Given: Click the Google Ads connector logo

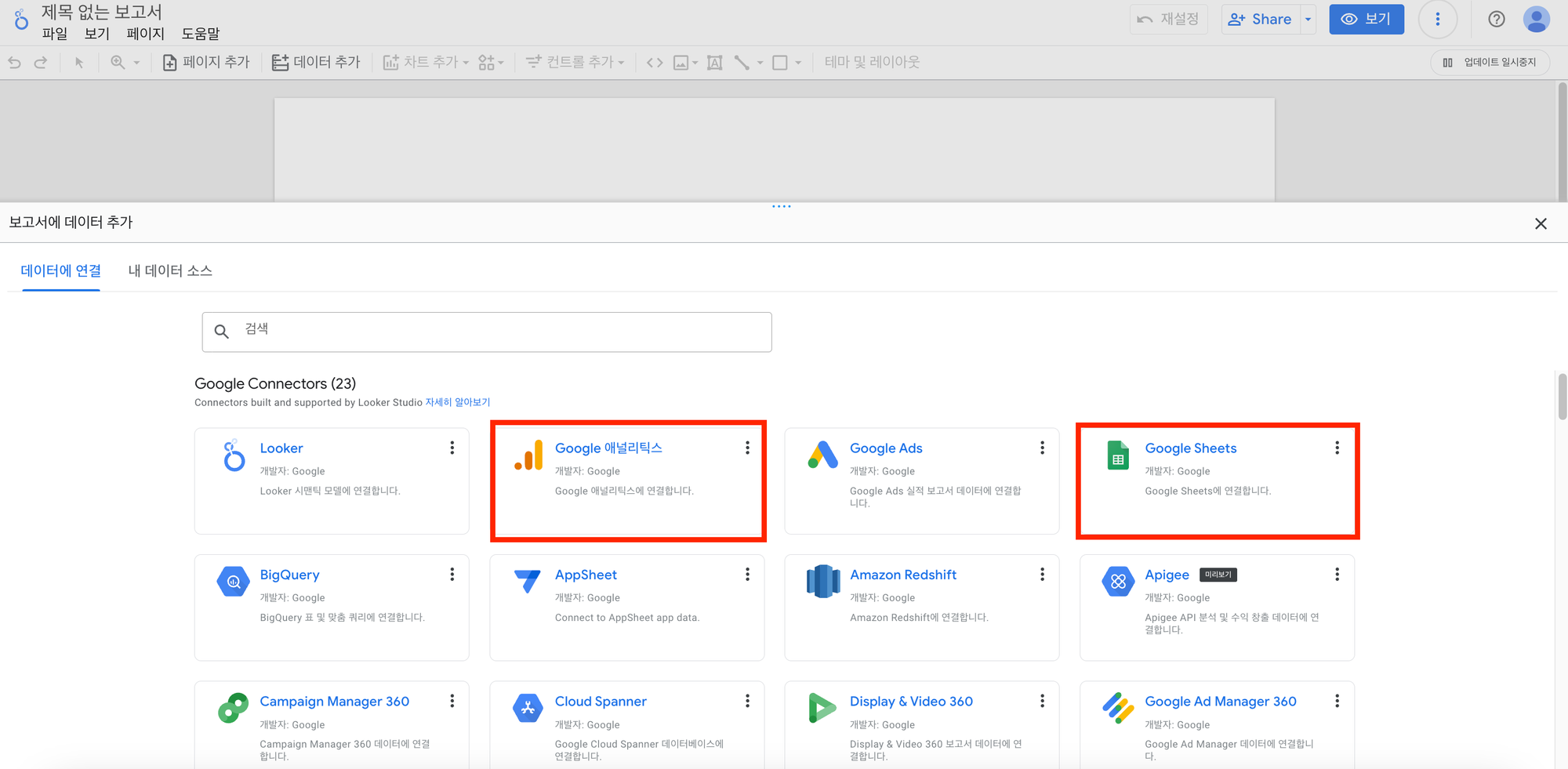Looking at the screenshot, I should [x=822, y=455].
